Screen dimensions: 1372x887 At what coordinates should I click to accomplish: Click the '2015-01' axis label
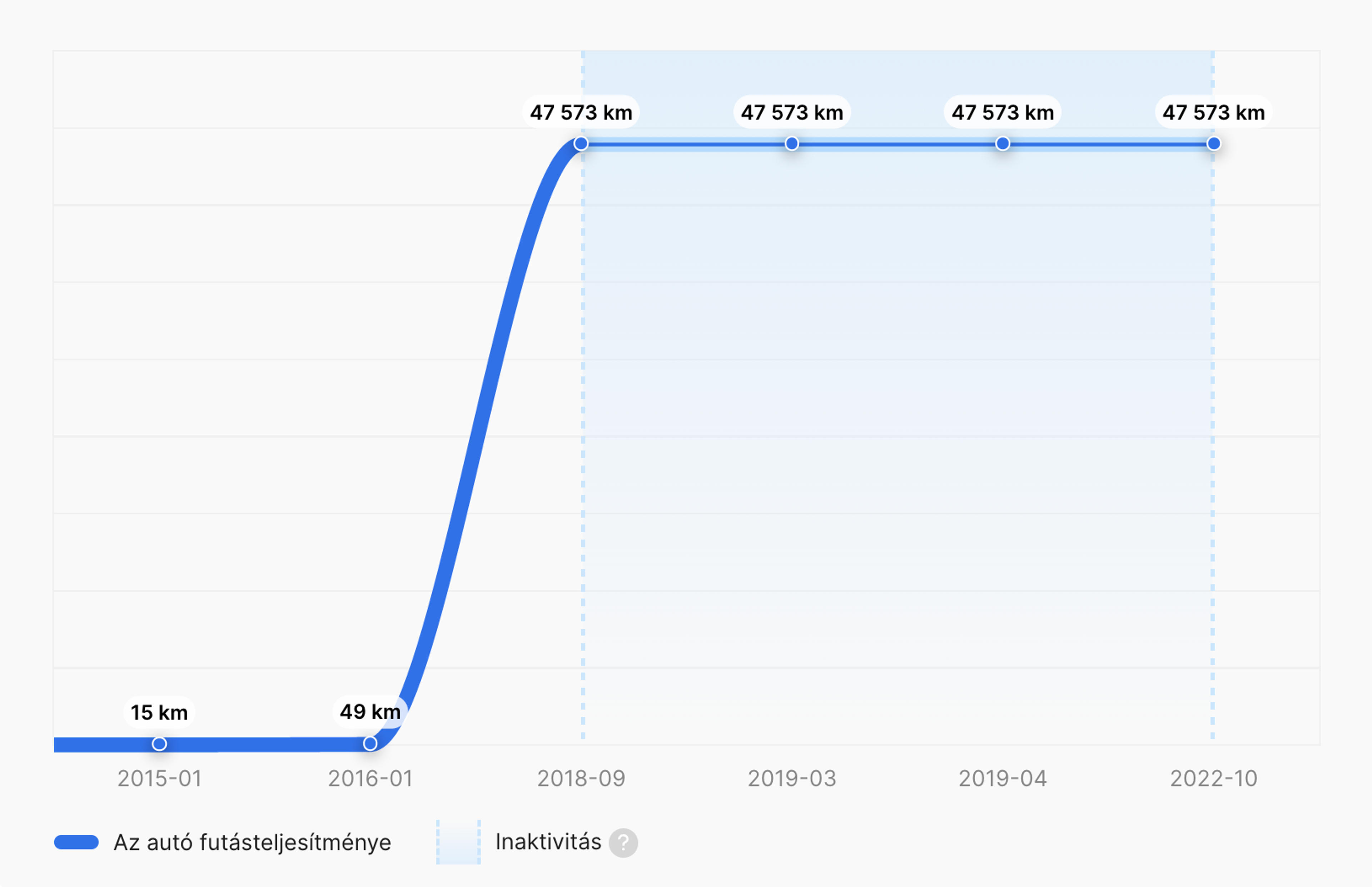160,779
